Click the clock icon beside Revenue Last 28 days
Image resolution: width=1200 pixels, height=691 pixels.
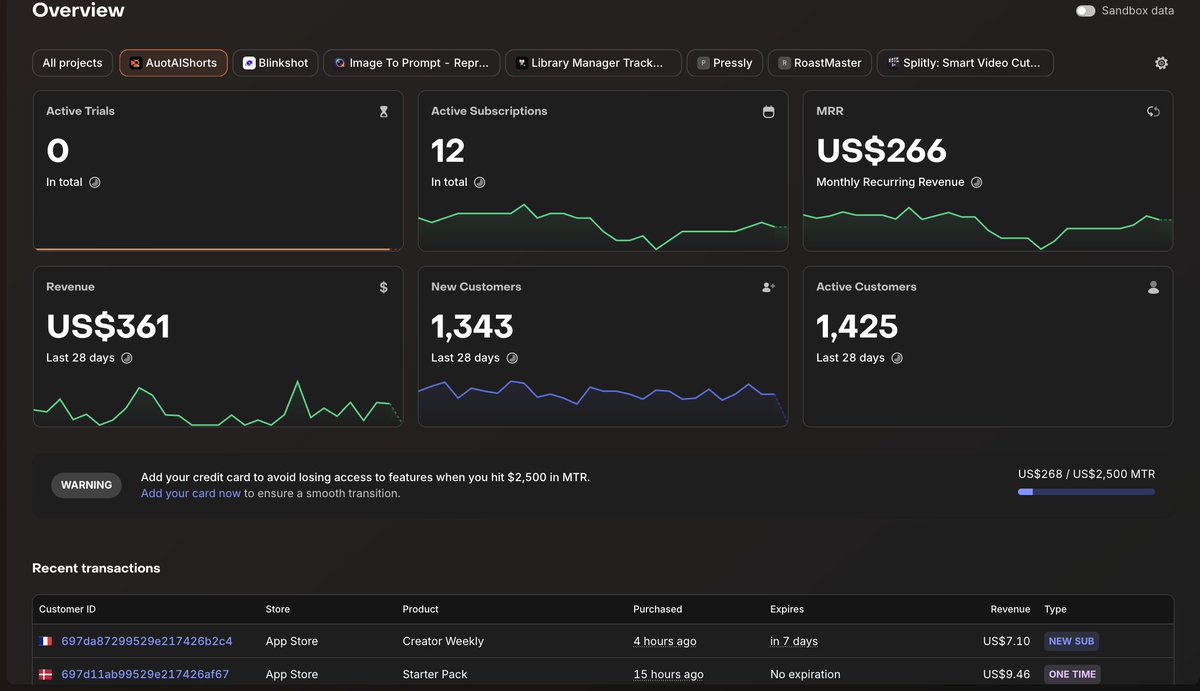[x=127, y=358]
